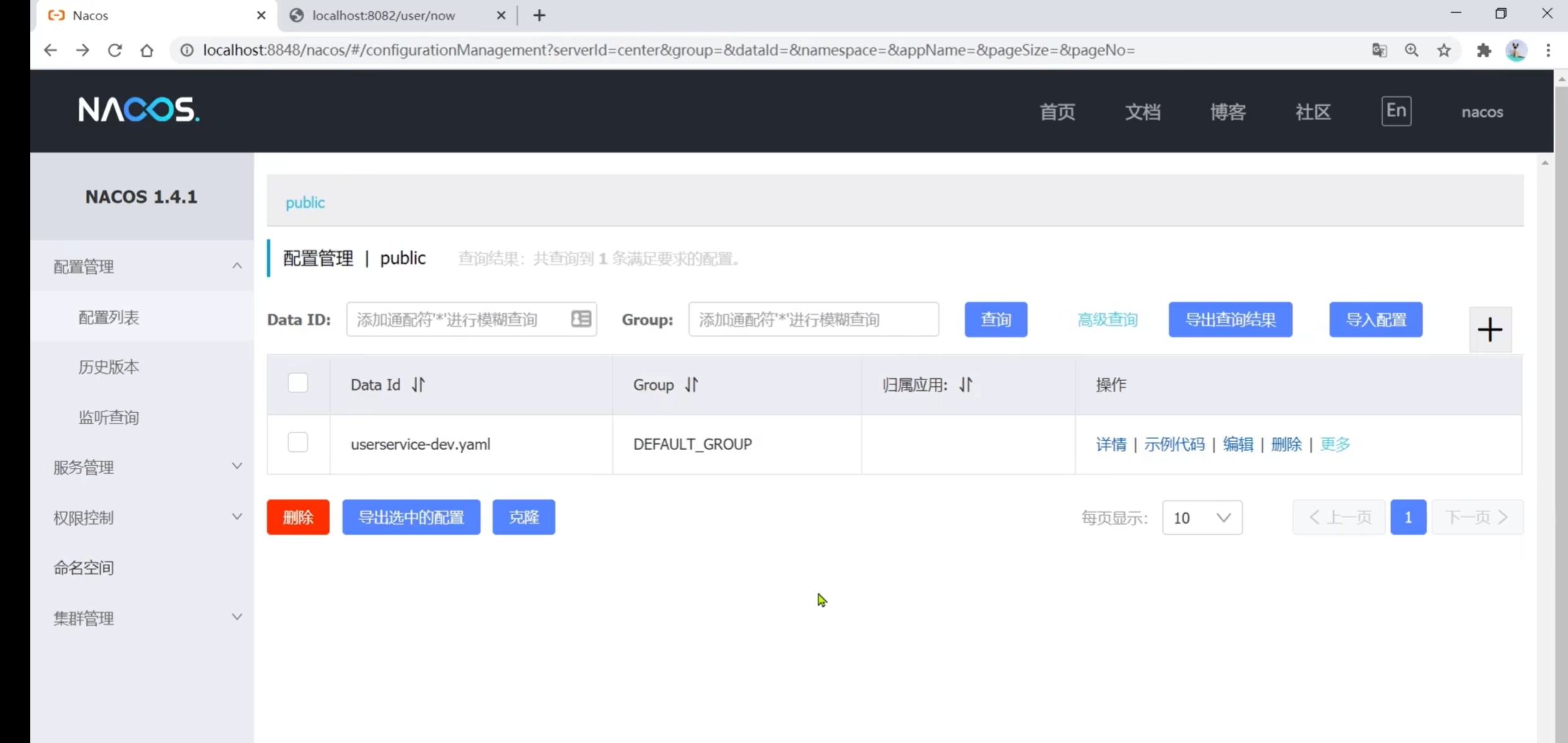Open browser extensions puzzle icon

(x=1483, y=50)
